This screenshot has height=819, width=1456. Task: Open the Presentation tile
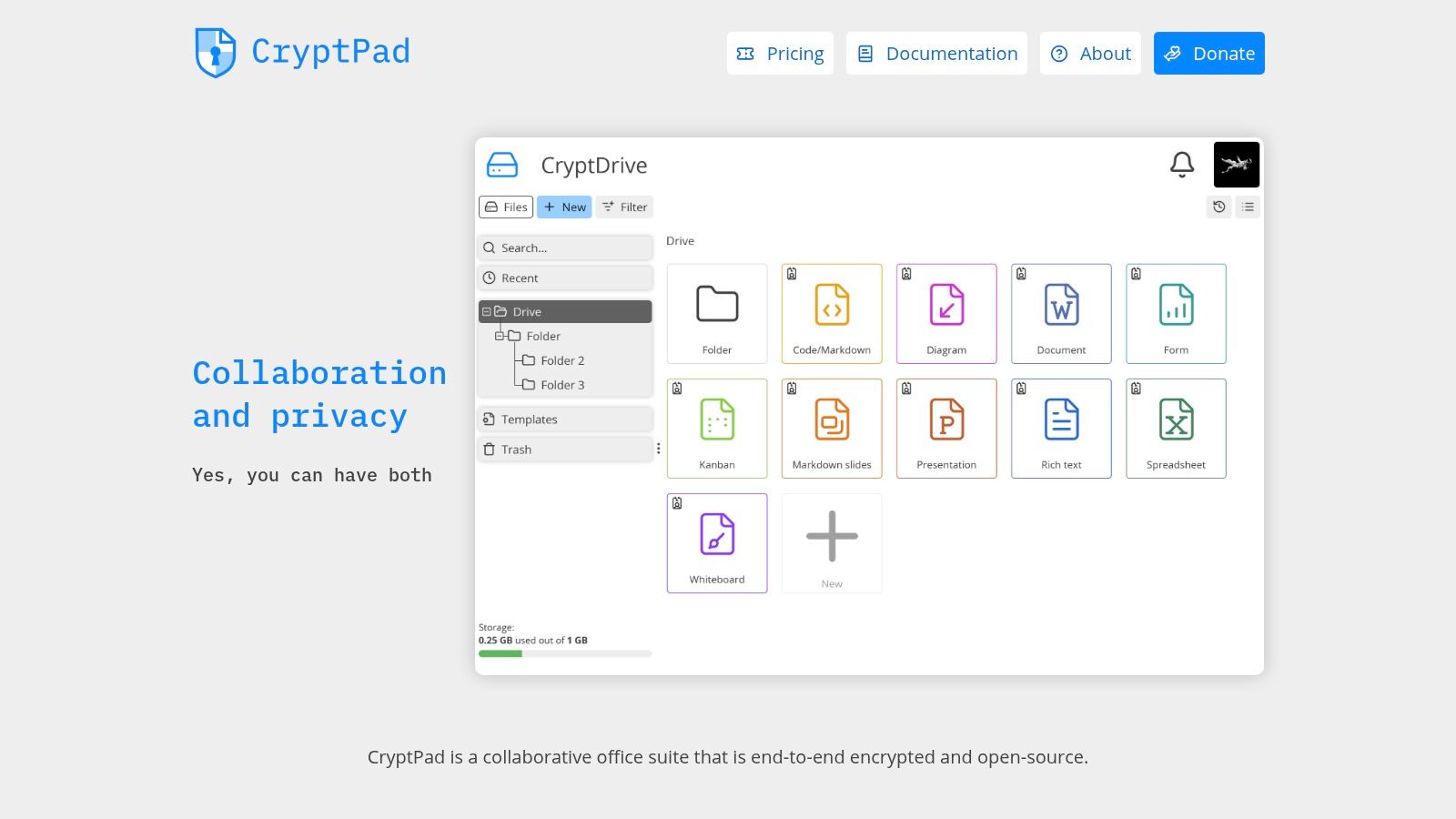point(946,429)
